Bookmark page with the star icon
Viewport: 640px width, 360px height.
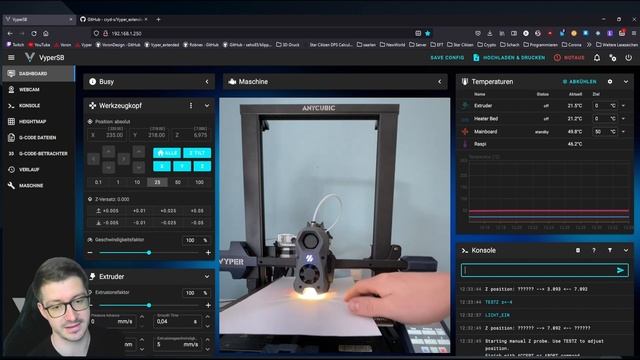coord(427,33)
